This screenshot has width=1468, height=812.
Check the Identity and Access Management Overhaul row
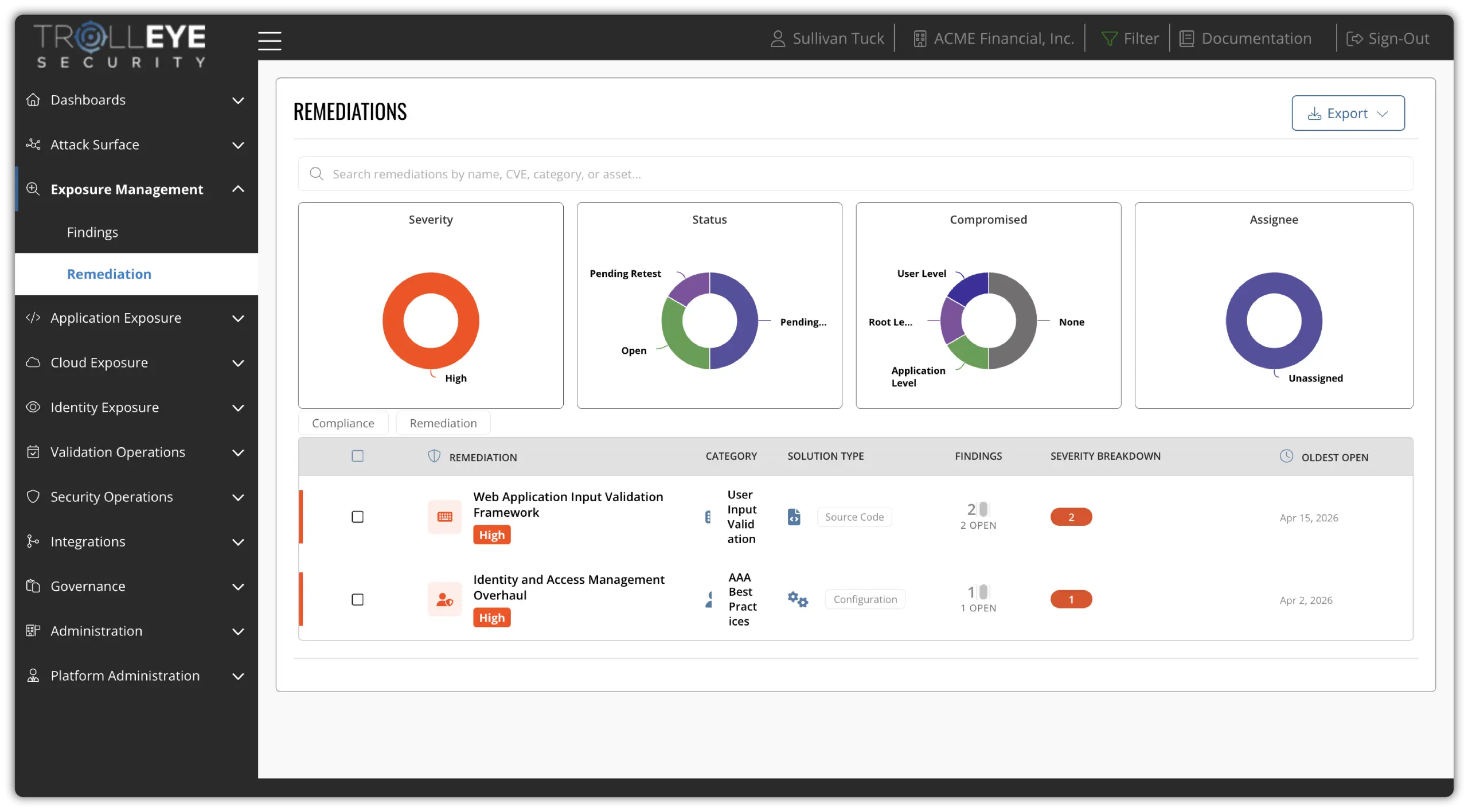[358, 600]
